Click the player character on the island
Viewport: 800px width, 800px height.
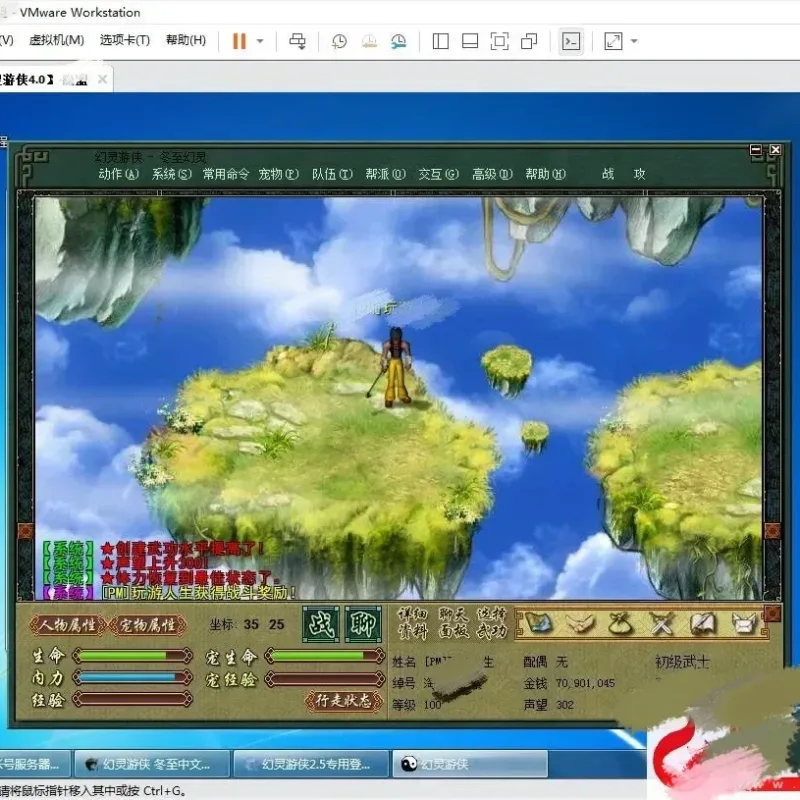(x=395, y=367)
